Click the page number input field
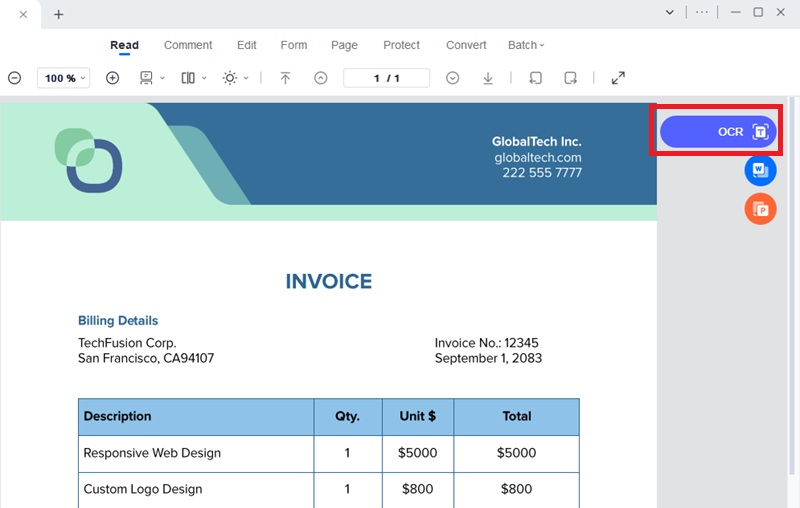Screen dimensions: 800x508 [386, 78]
